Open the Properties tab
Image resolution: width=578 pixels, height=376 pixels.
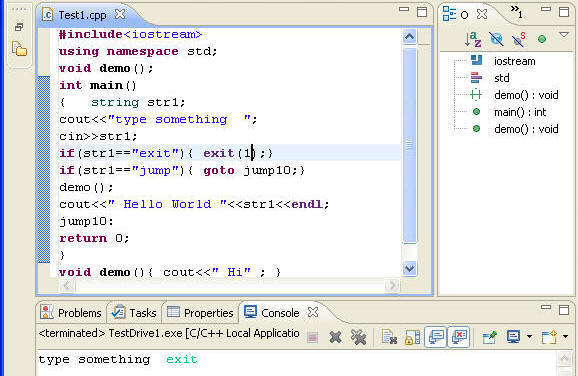(x=200, y=313)
